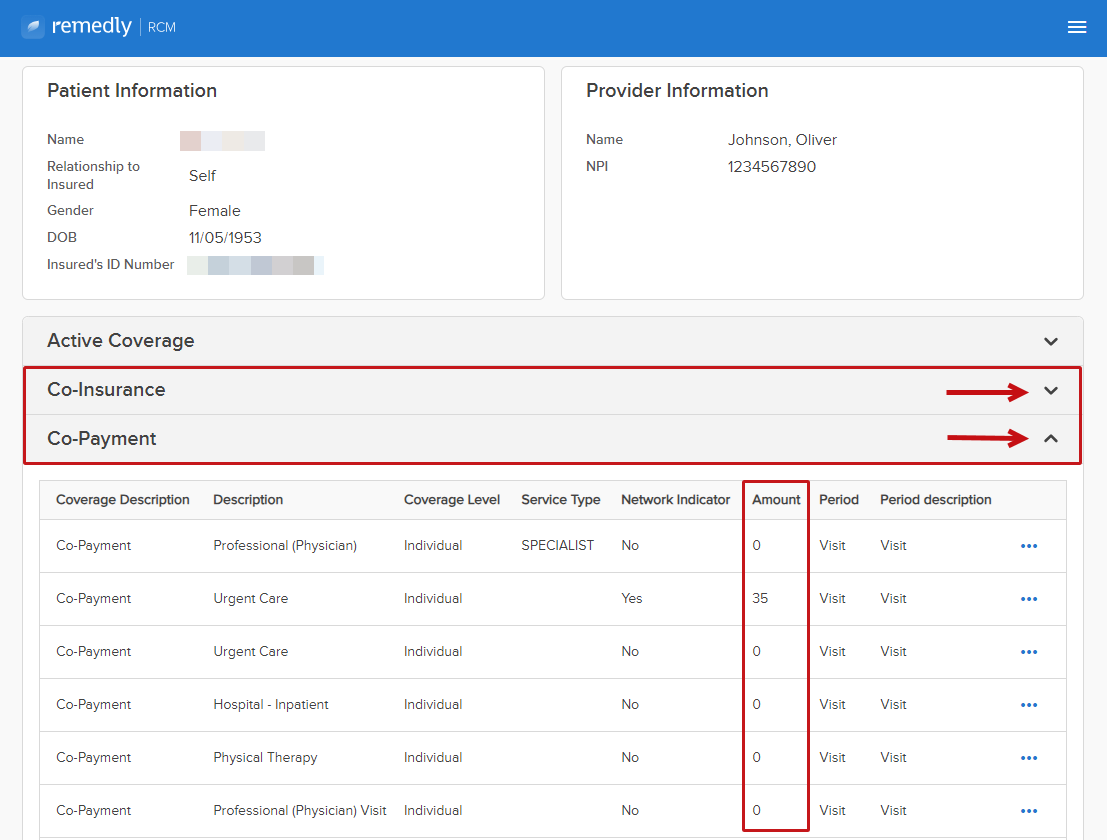1107x840 pixels.
Task: Expand the Co-Insurance section chevron
Action: (x=1051, y=390)
